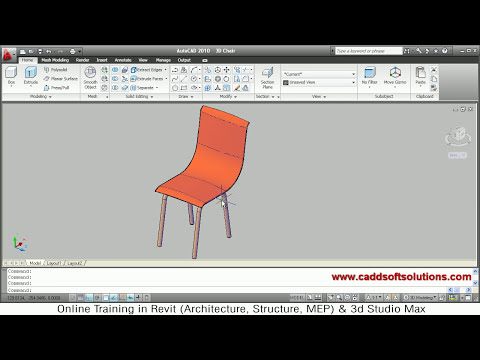Click the Intersect icon in Solid Editing panel
This screenshot has height=360, width=480.
[115, 88]
